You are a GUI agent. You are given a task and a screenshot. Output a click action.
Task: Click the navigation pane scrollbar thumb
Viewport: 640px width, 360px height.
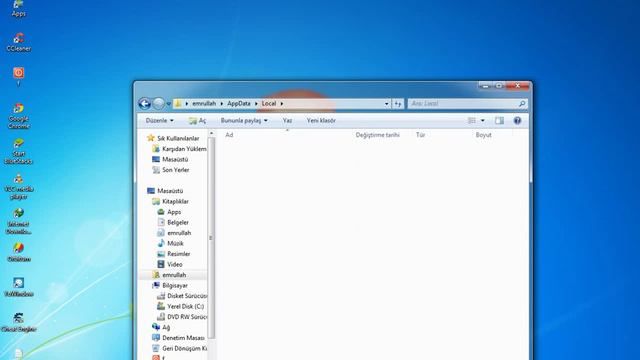point(211,238)
